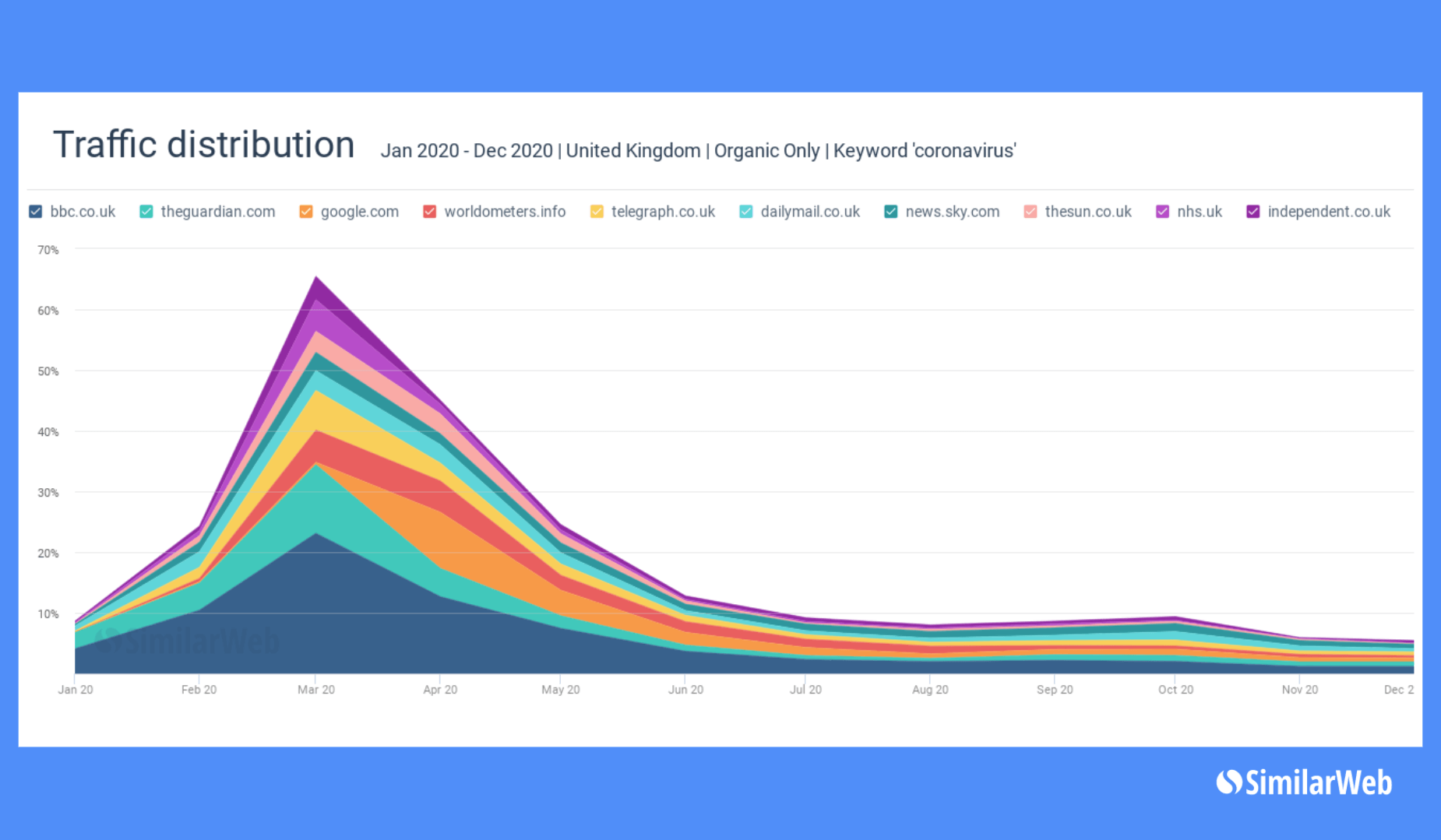Click google.com legend label
1441x840 pixels.
pos(360,212)
